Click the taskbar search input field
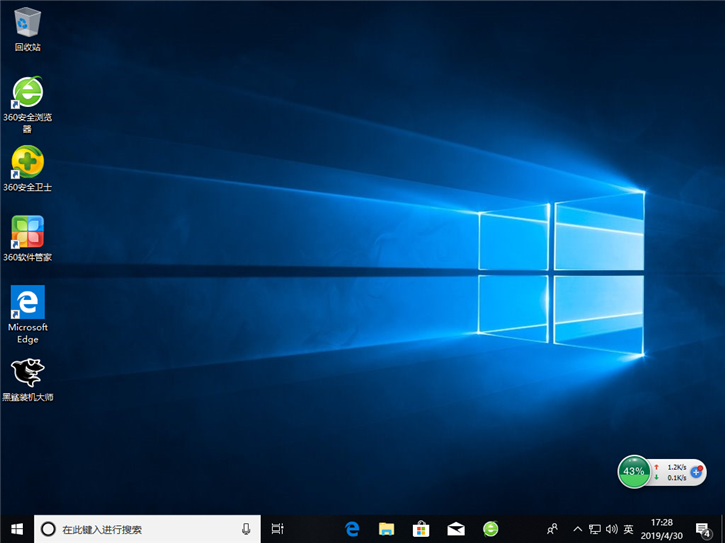This screenshot has width=725, height=543. click(x=140, y=529)
